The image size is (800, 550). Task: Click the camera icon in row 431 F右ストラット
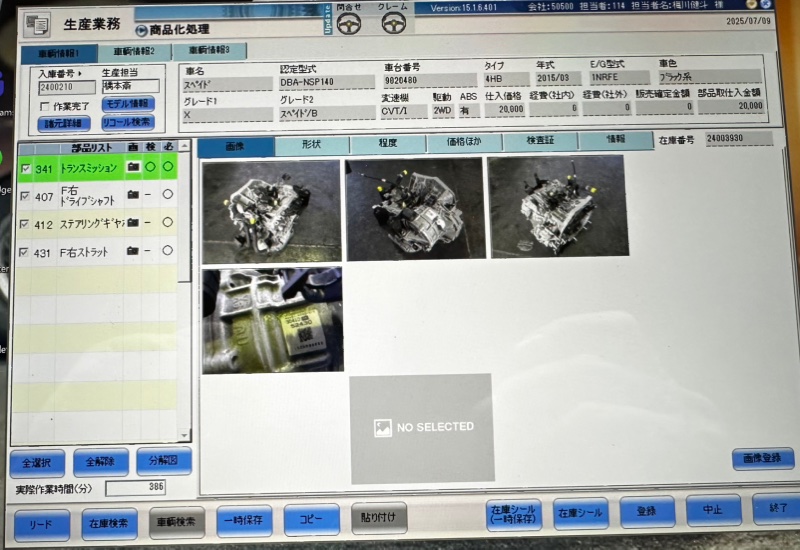[x=132, y=250]
